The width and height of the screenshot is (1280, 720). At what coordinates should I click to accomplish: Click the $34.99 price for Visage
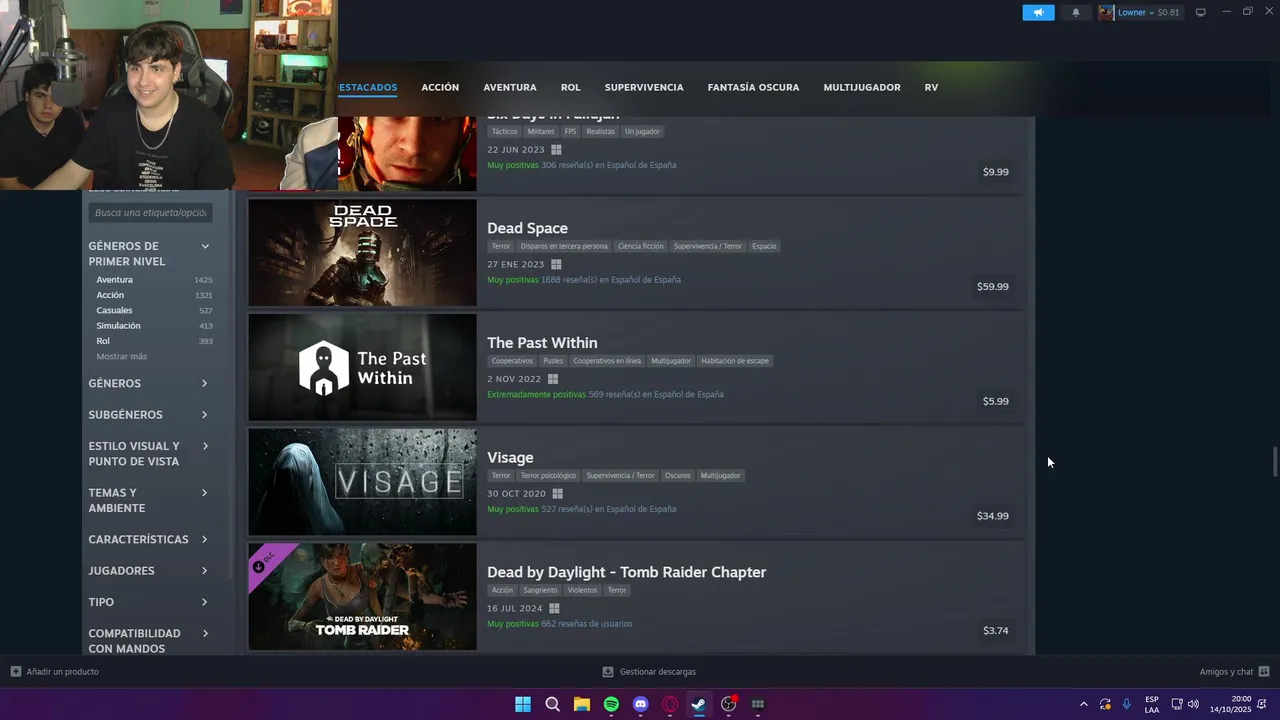(993, 516)
